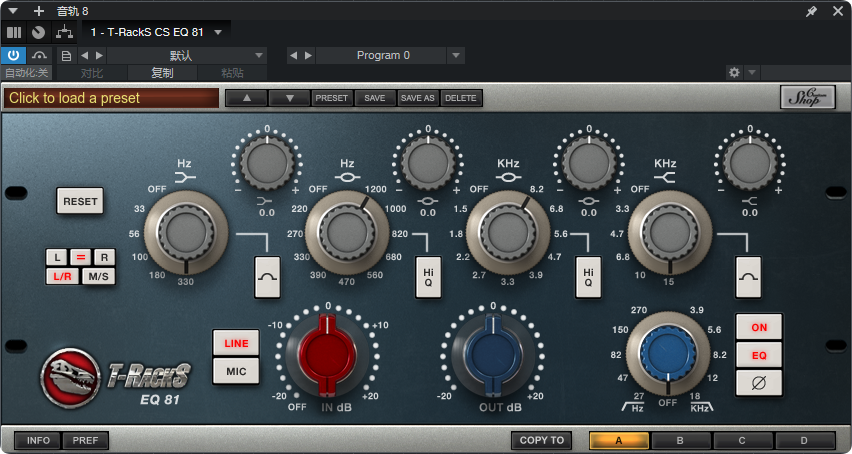Screen dimensions: 852x454
Task: Toggle high band bell shape switch
Action: pyautogui.click(x=748, y=277)
